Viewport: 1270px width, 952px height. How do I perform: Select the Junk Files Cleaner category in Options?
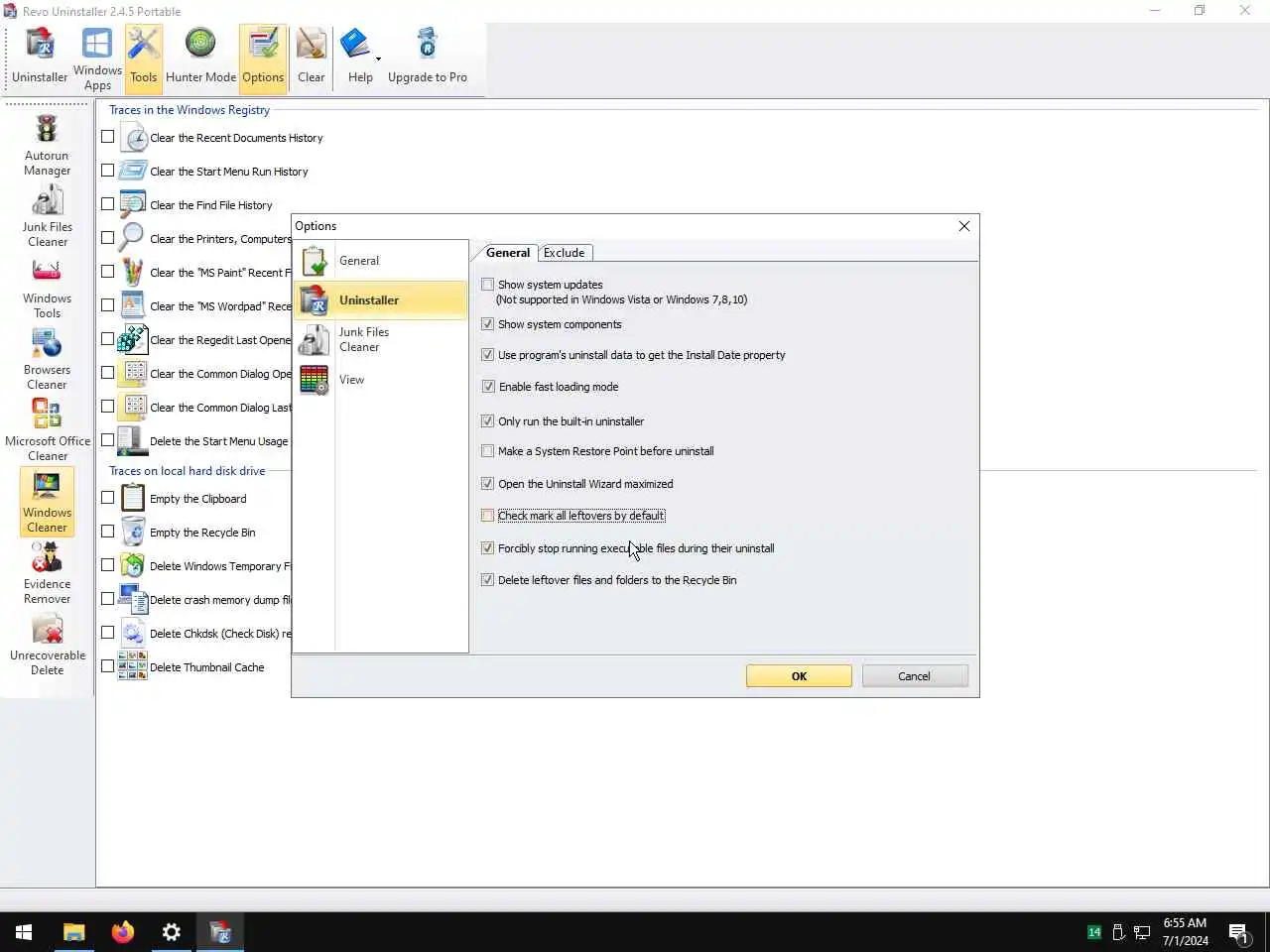point(381,339)
